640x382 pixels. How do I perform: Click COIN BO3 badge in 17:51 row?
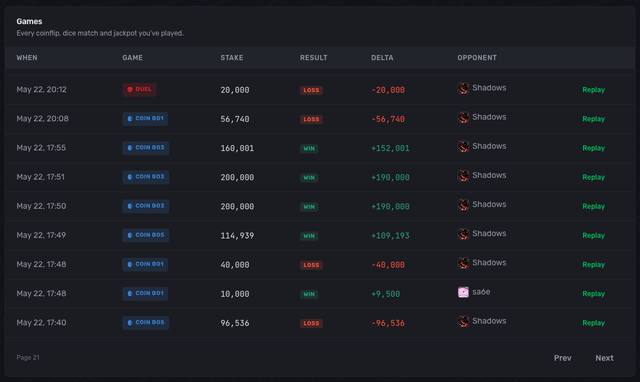coord(145,177)
